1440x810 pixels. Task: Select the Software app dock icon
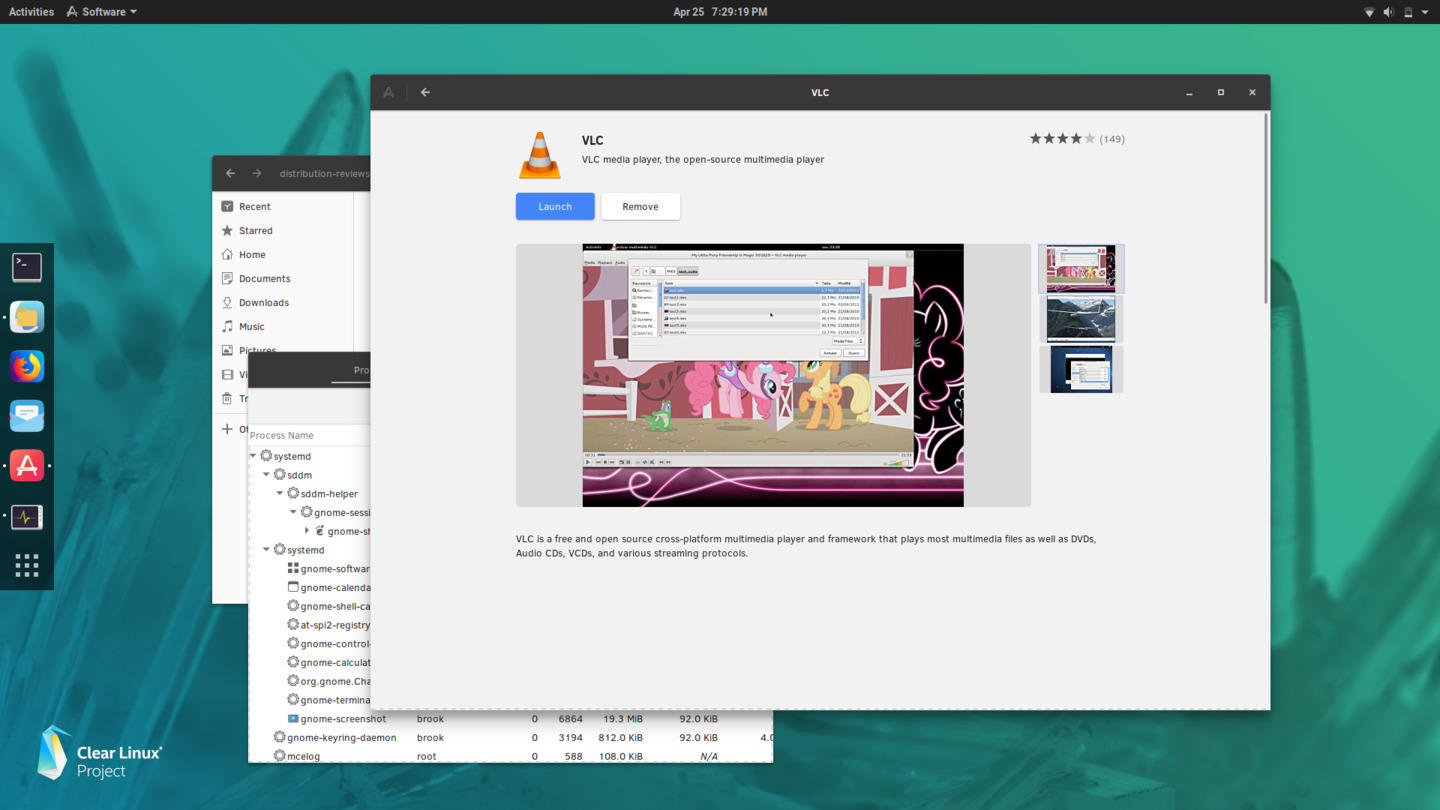pos(27,466)
